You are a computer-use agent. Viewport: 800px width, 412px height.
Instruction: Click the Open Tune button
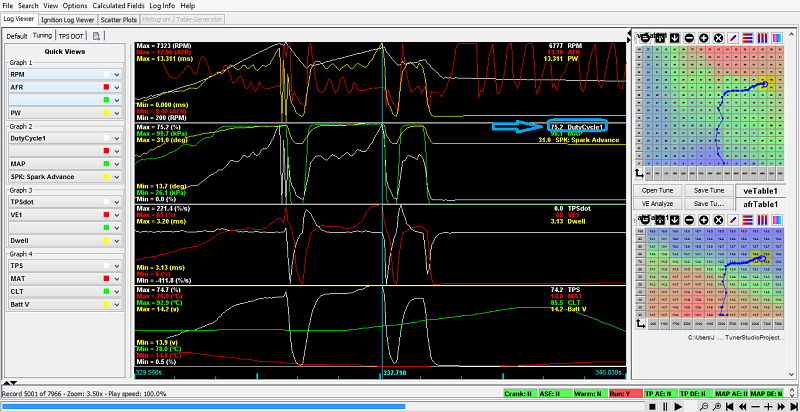(x=657, y=190)
